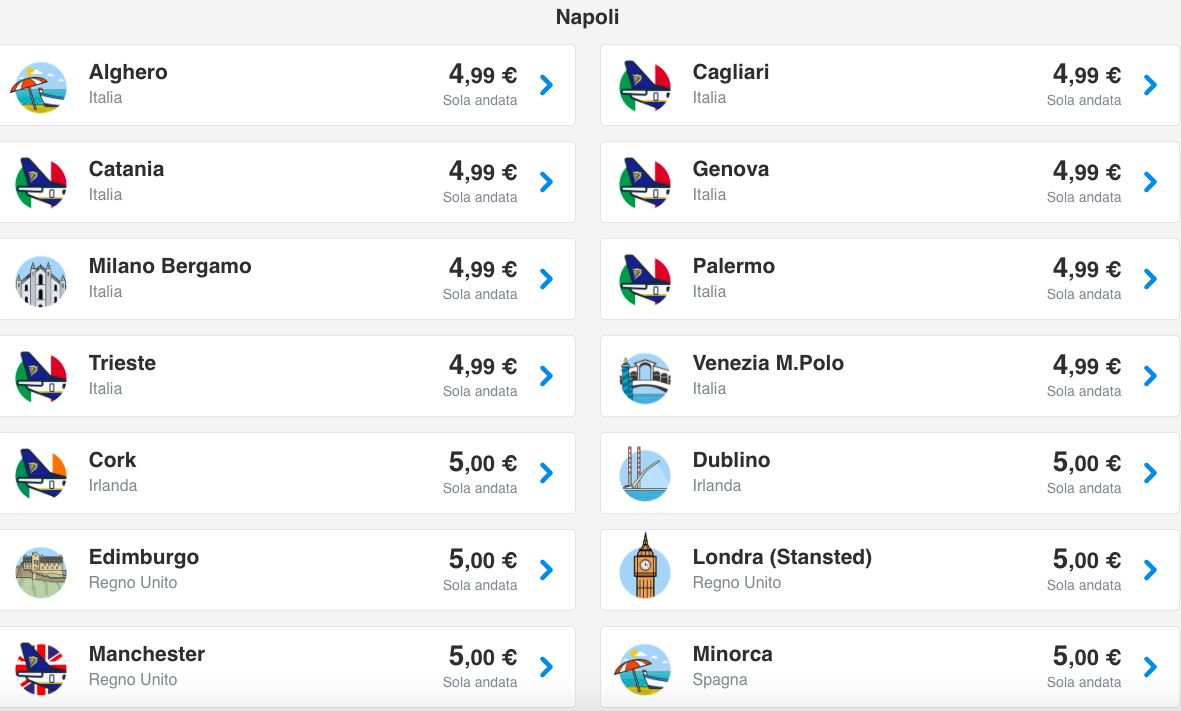This screenshot has height=711, width=1181.
Task: Click the Italian flag plane tail icon for Trieste
Action: tap(41, 377)
